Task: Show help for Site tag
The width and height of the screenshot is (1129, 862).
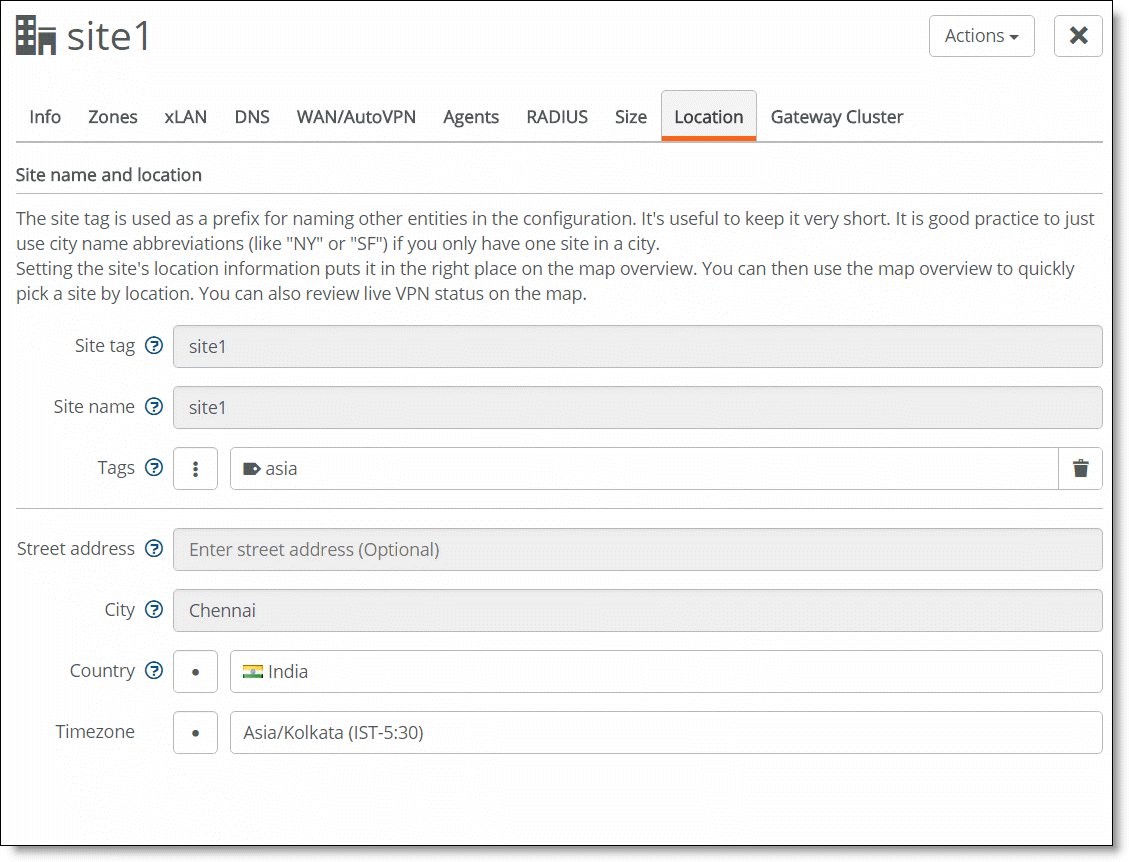Action: tap(154, 346)
